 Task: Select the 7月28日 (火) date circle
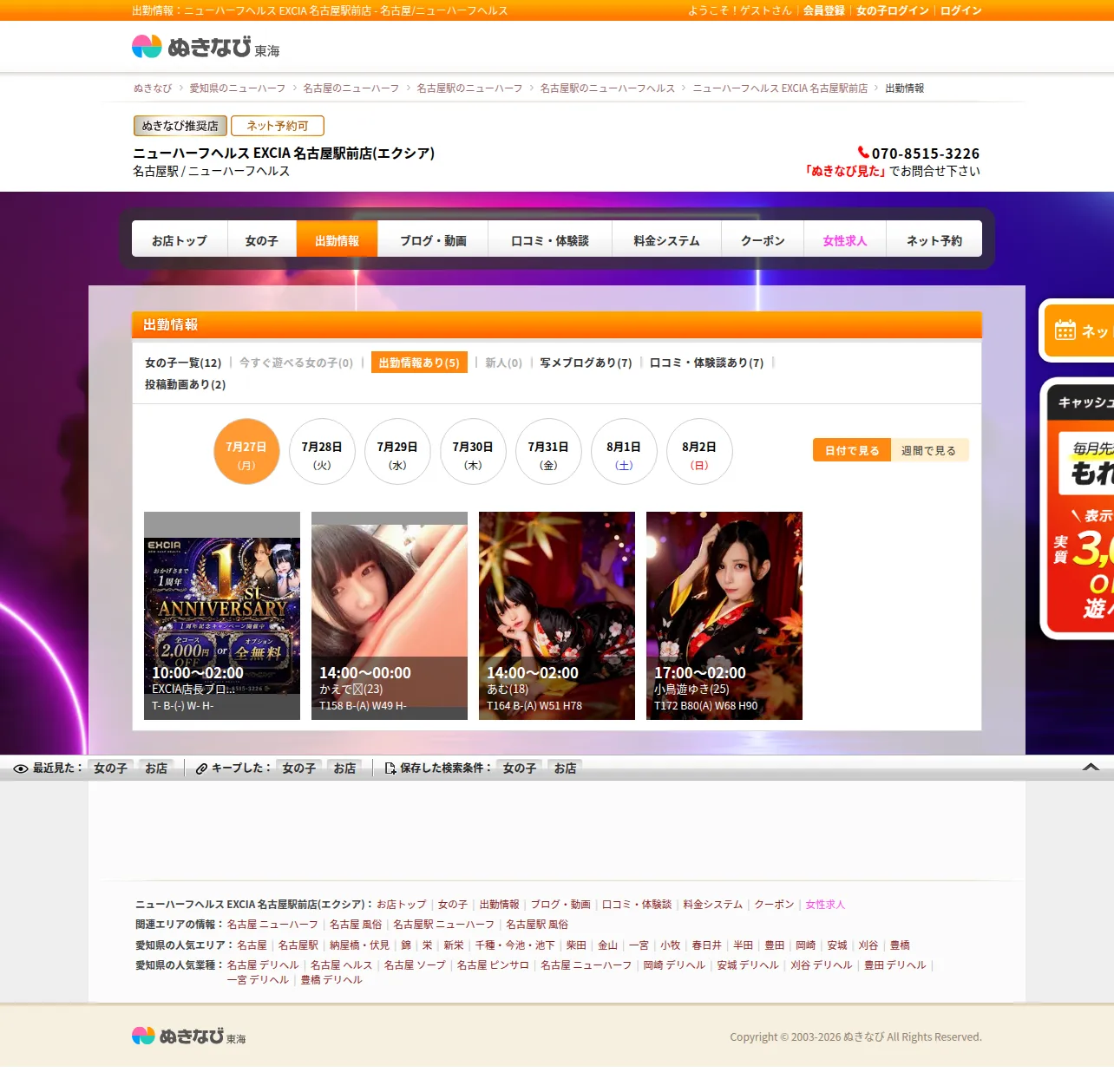(x=322, y=452)
